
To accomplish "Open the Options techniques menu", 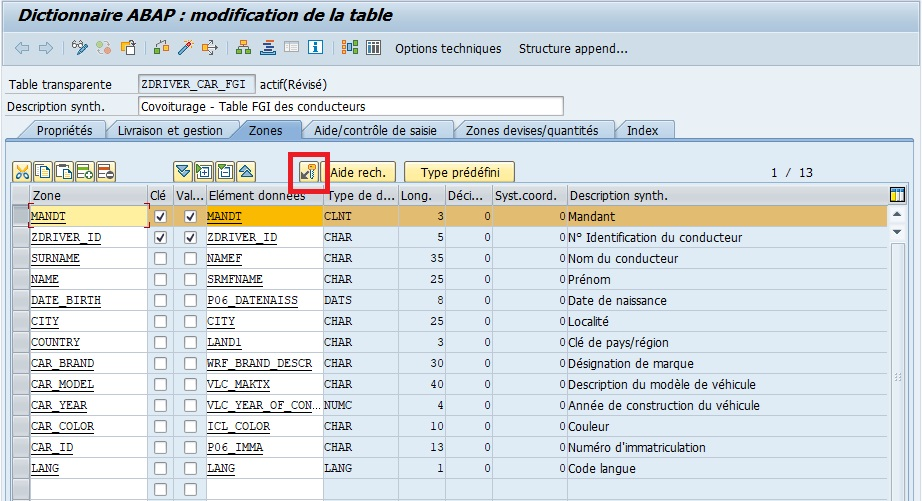I will 448,48.
